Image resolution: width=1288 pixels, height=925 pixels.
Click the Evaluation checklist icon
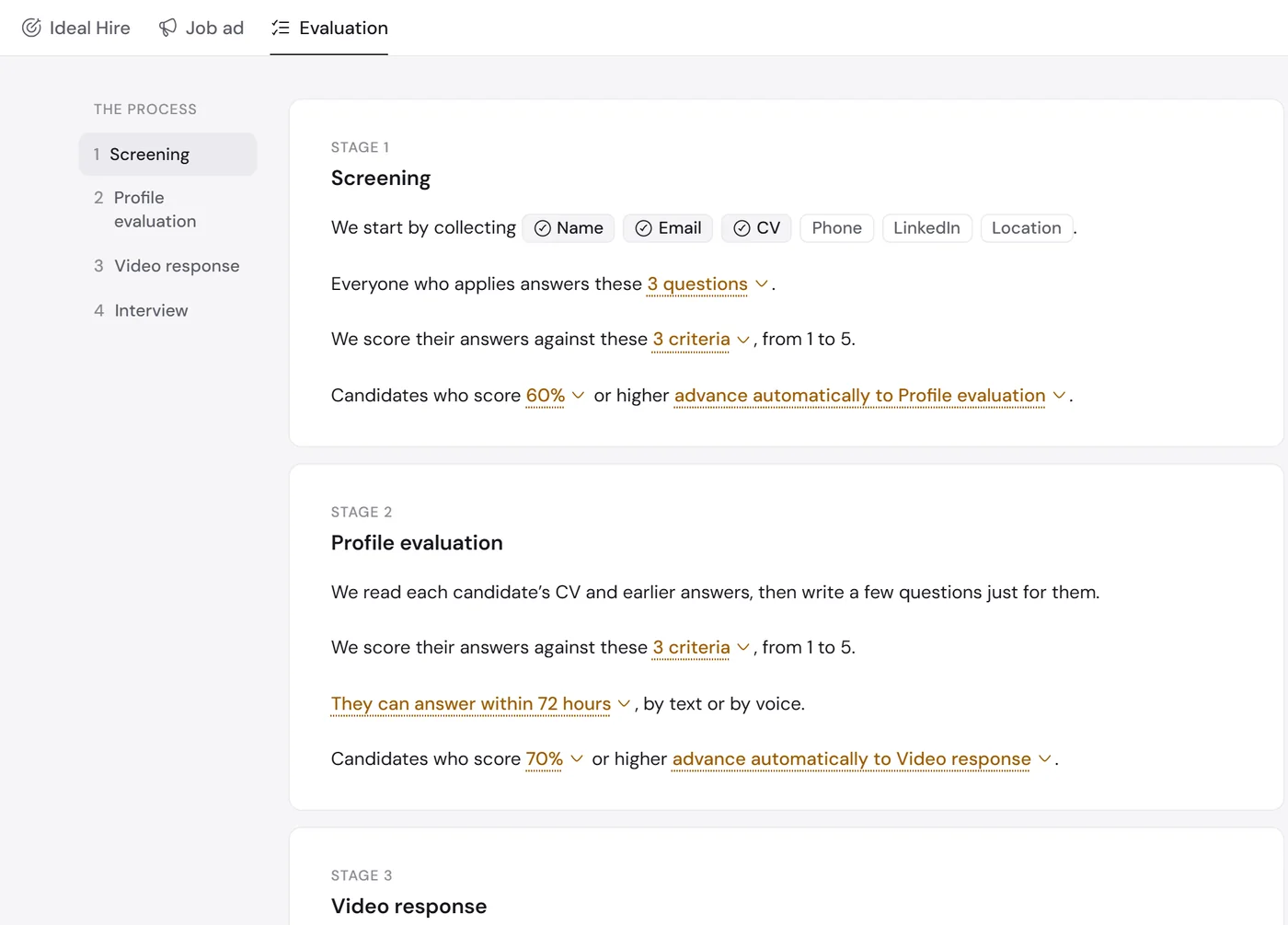pos(281,28)
